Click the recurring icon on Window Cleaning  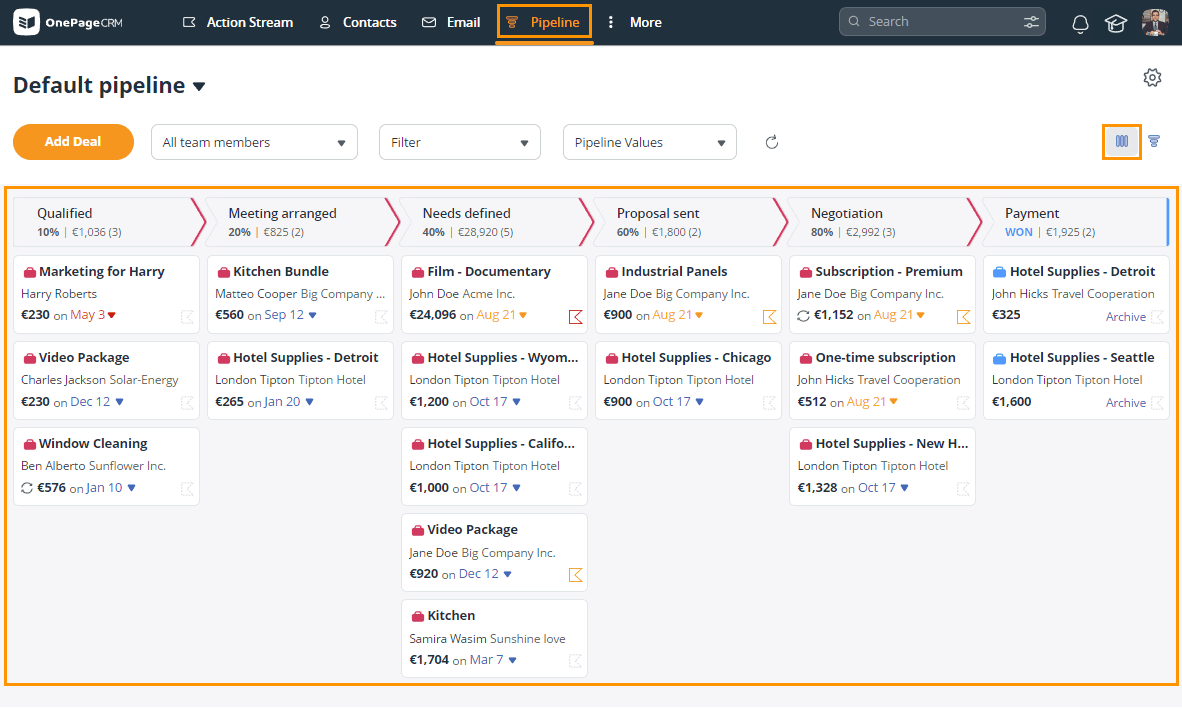27,488
